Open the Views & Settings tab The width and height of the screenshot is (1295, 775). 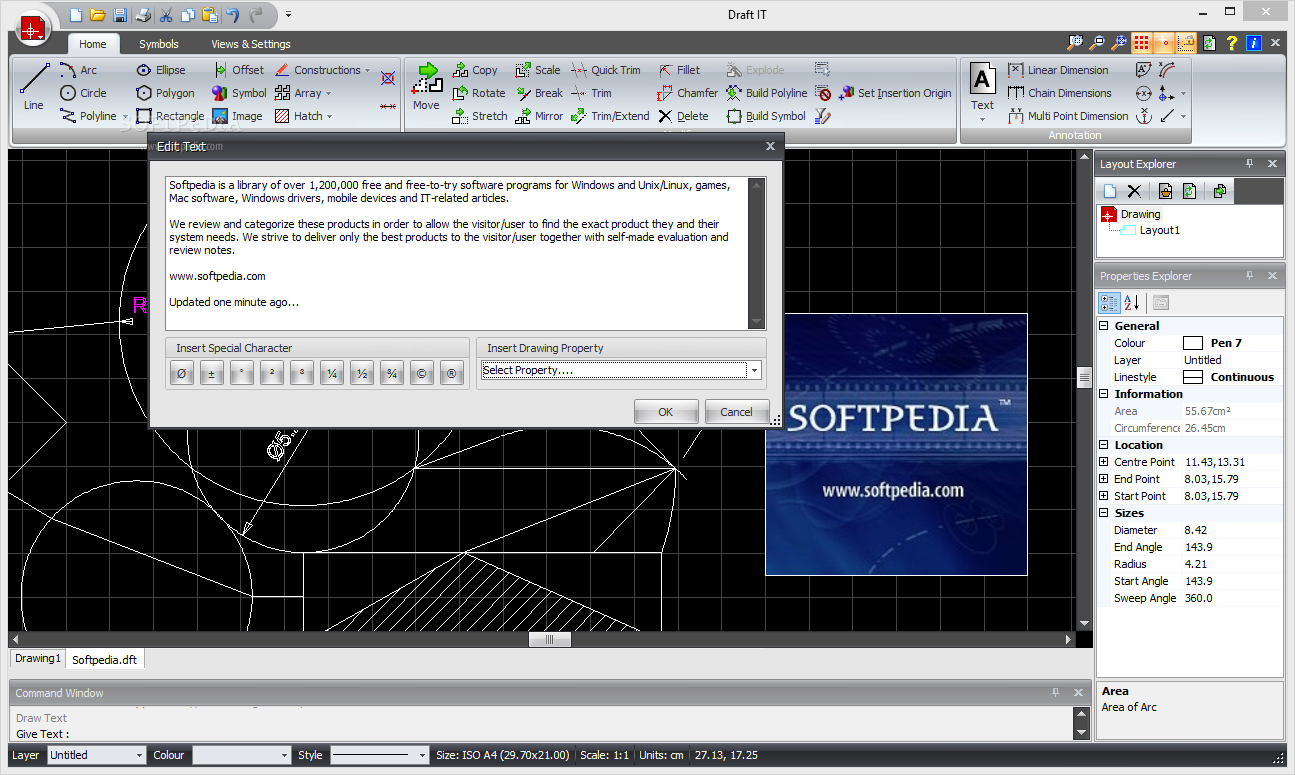click(x=251, y=44)
